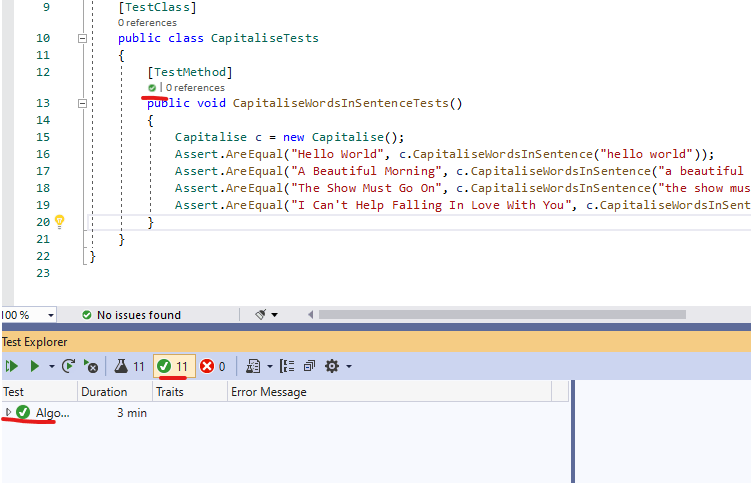
Task: Click the Error Message column header
Action: click(x=269, y=392)
